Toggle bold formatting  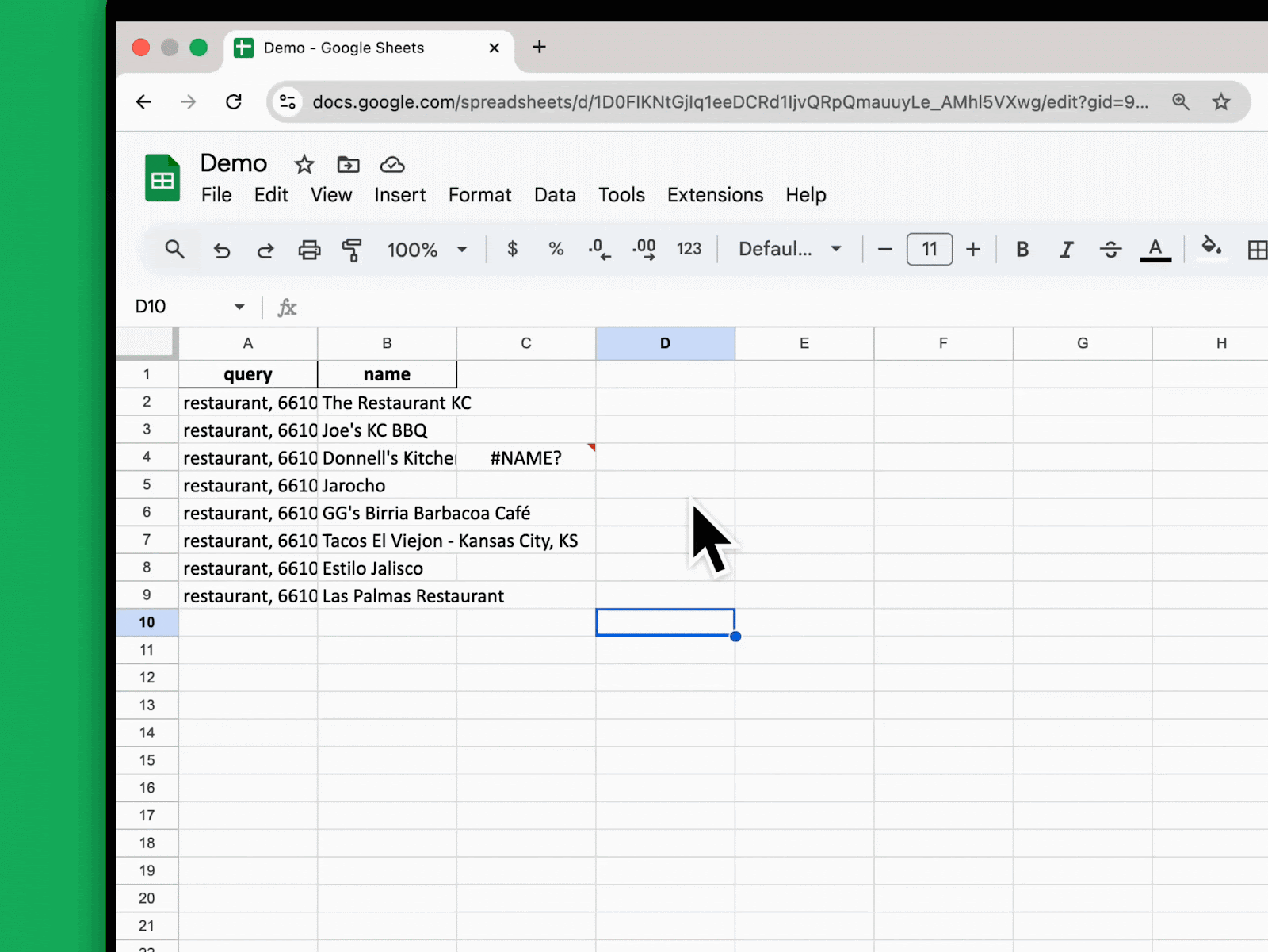[x=1022, y=250]
